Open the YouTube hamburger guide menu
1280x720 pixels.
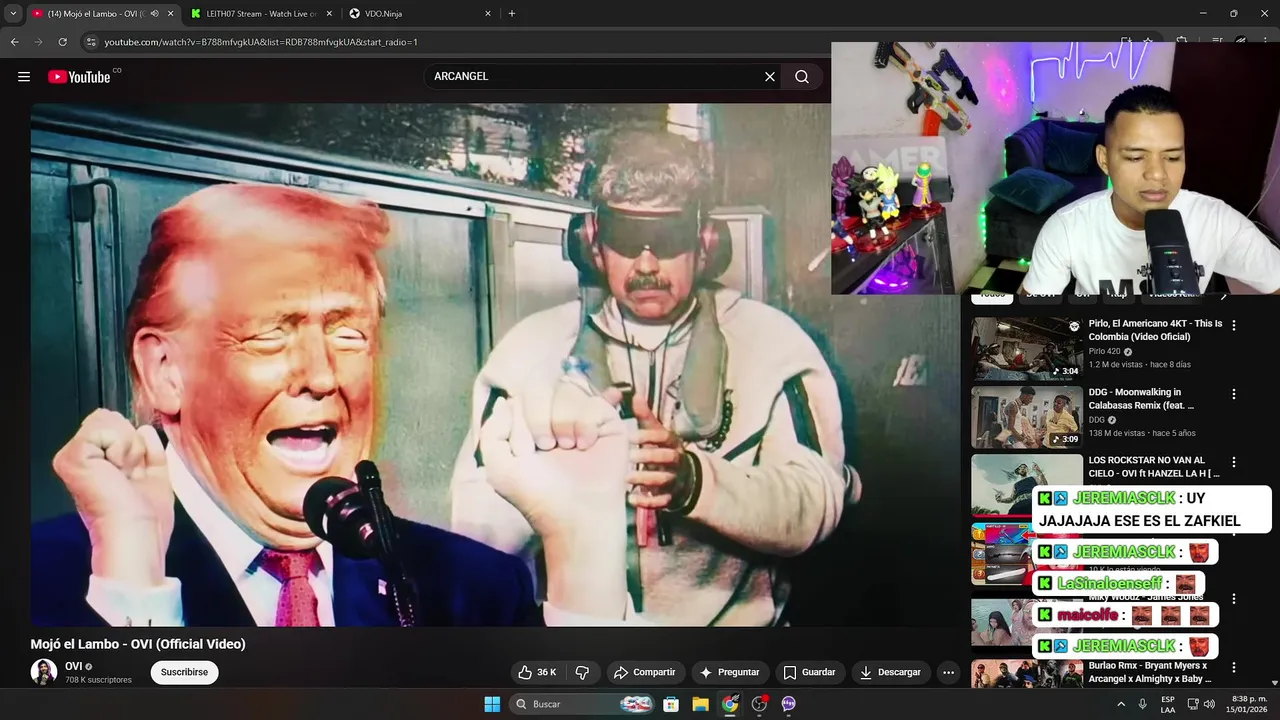24,77
